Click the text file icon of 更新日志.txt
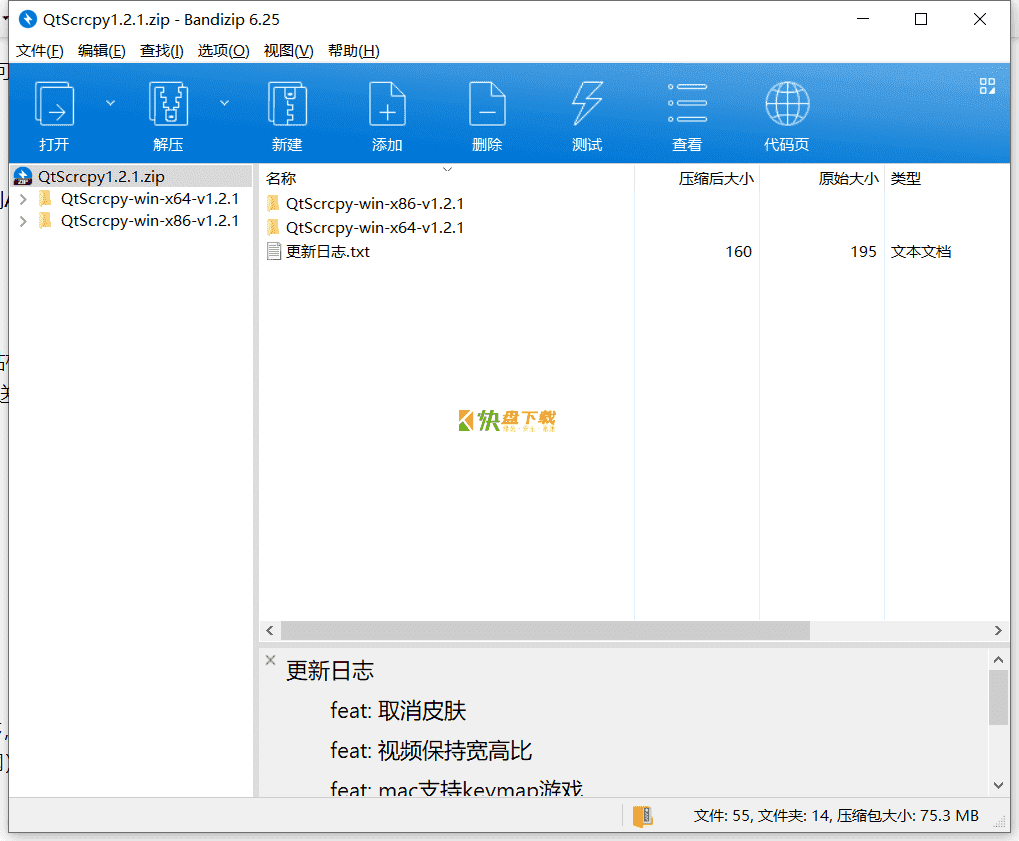This screenshot has width=1019, height=841. [274, 252]
